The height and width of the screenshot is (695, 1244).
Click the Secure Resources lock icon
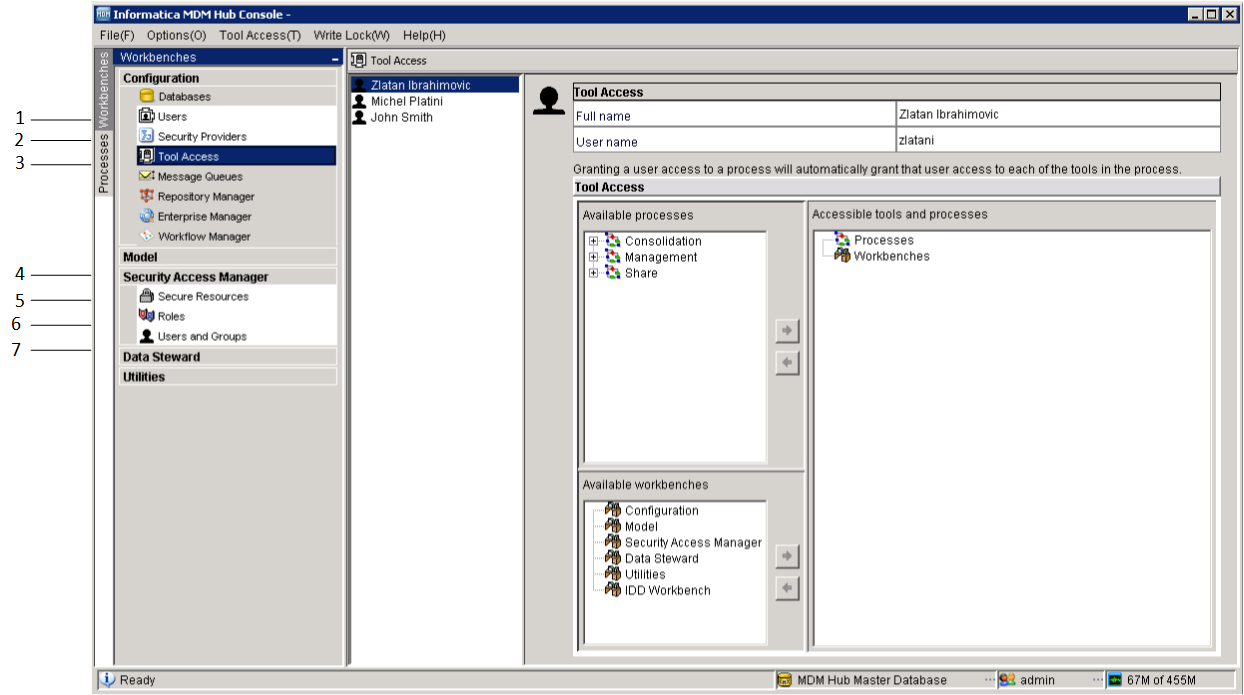(x=146, y=296)
